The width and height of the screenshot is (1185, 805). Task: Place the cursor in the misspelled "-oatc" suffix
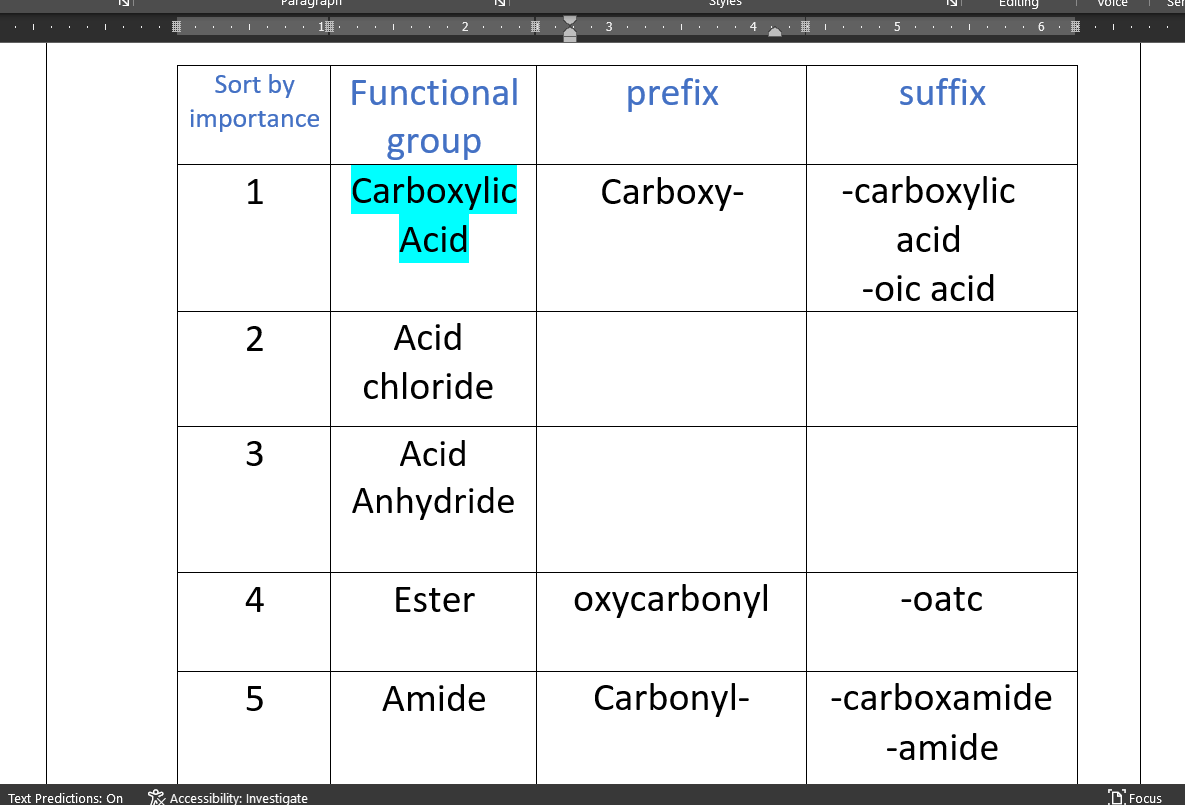pos(941,599)
